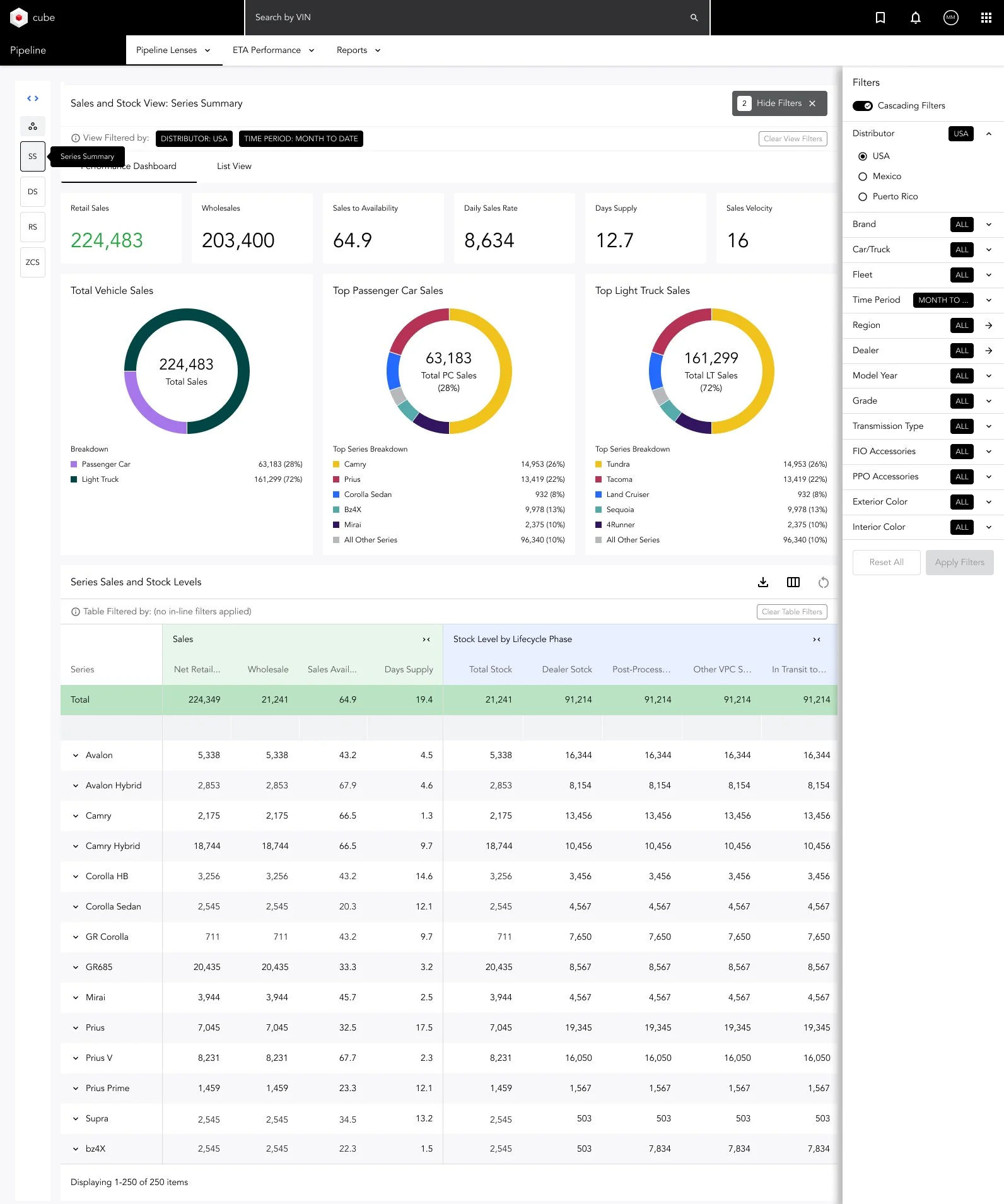Click the Apply Filters button
Image resolution: width=1004 pixels, height=1204 pixels.
(x=959, y=563)
